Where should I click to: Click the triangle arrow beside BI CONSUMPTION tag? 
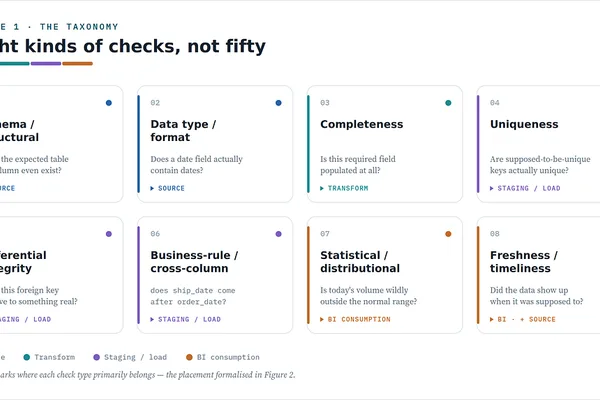point(322,319)
